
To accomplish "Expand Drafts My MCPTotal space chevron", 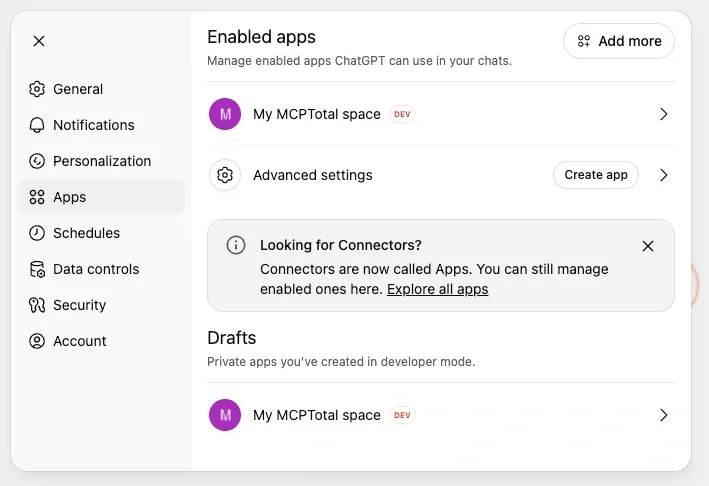I will point(663,415).
